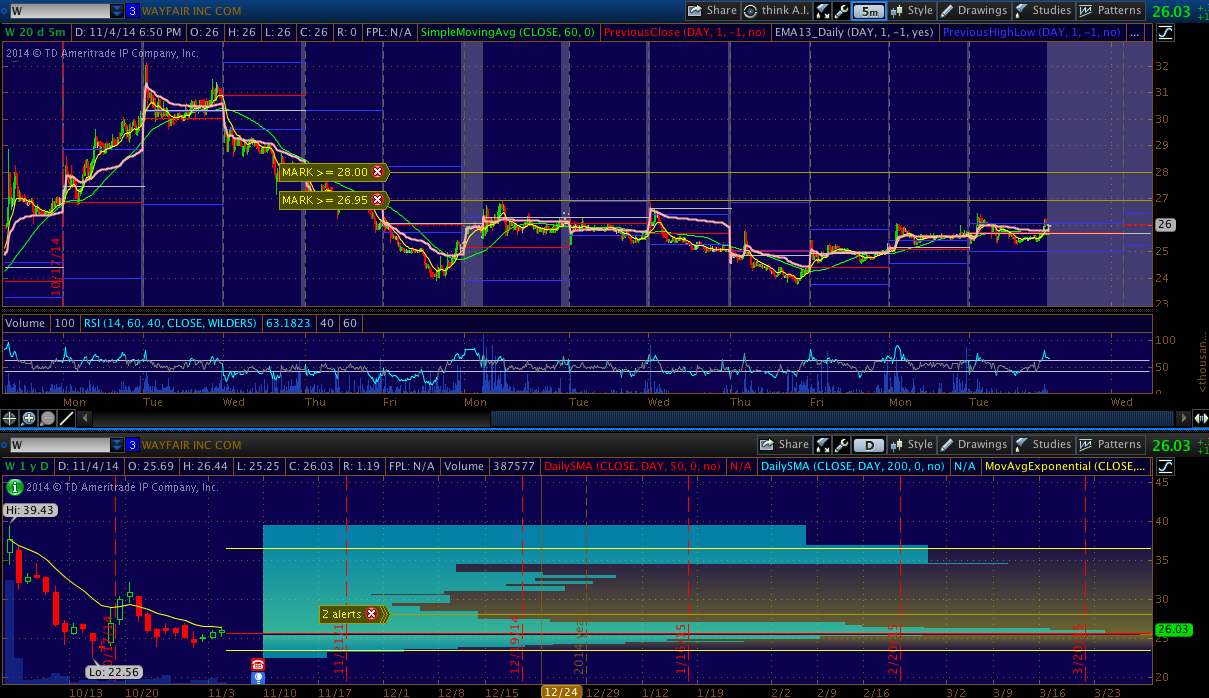Remove the MARK >= 28.00 alert

pyautogui.click(x=377, y=172)
